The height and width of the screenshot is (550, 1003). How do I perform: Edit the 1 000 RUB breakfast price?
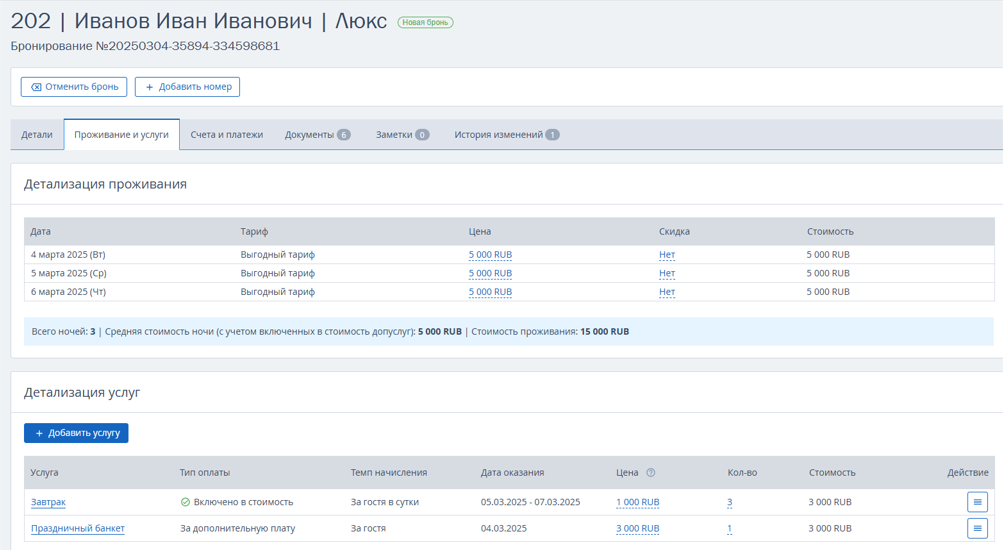coord(638,502)
